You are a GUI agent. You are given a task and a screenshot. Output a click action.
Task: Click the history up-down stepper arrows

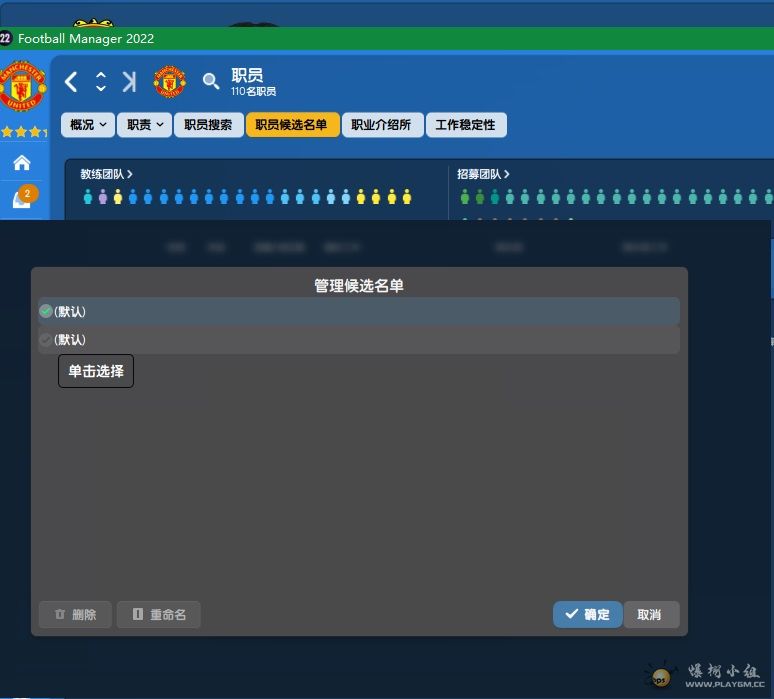(100, 82)
